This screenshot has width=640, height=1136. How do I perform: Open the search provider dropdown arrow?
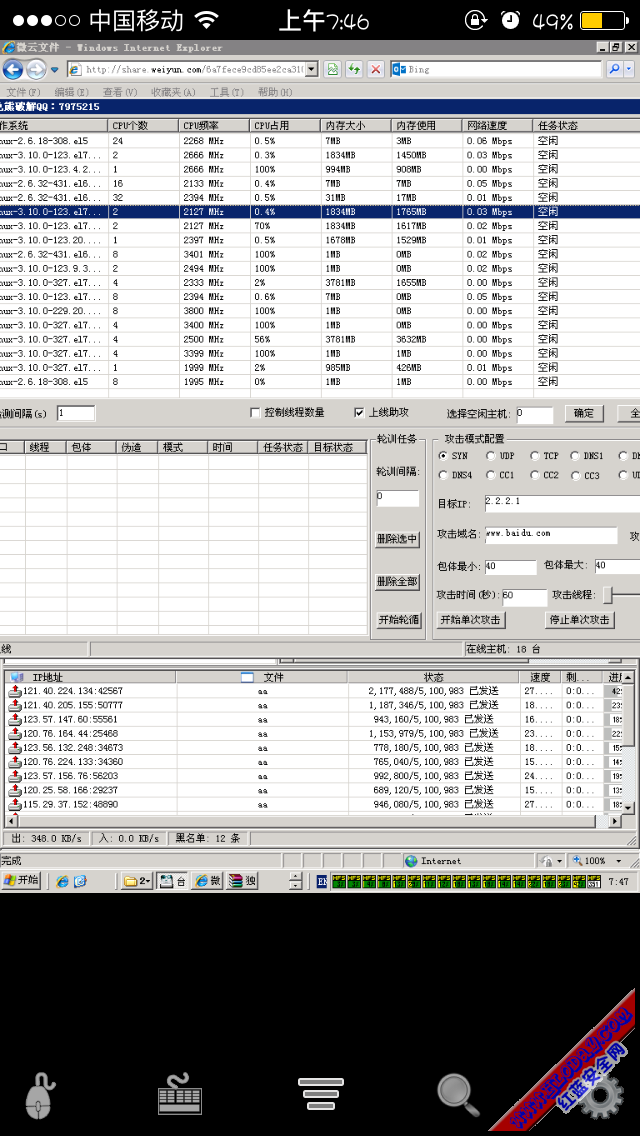coord(630,69)
